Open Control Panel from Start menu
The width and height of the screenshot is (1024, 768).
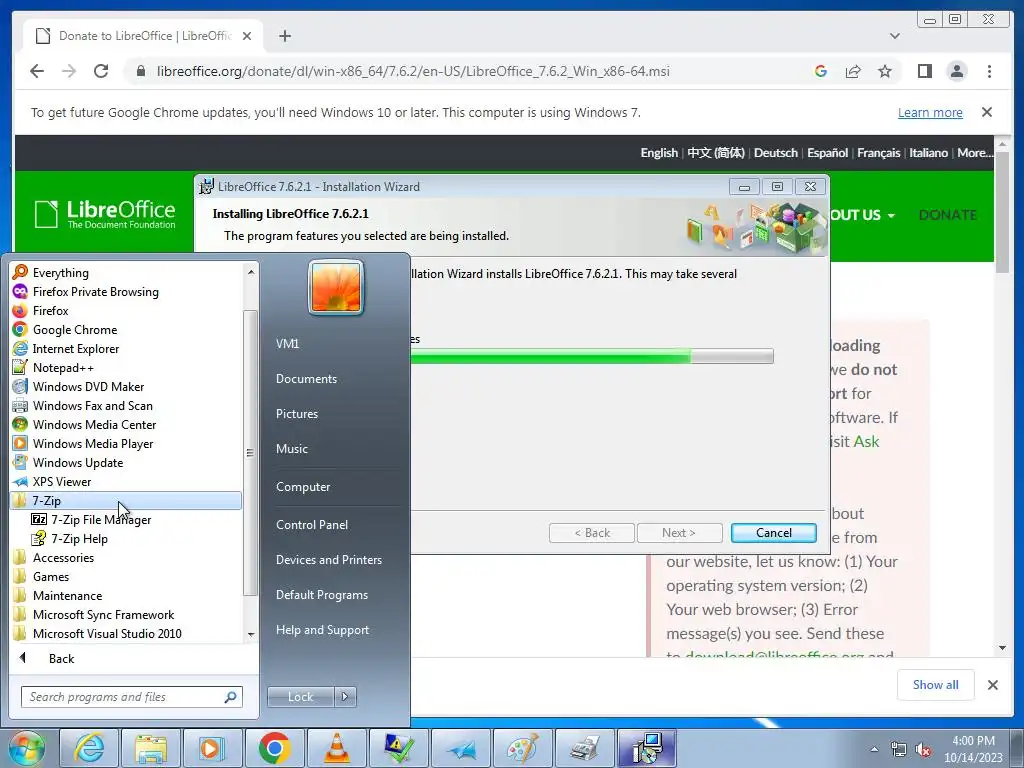click(312, 525)
